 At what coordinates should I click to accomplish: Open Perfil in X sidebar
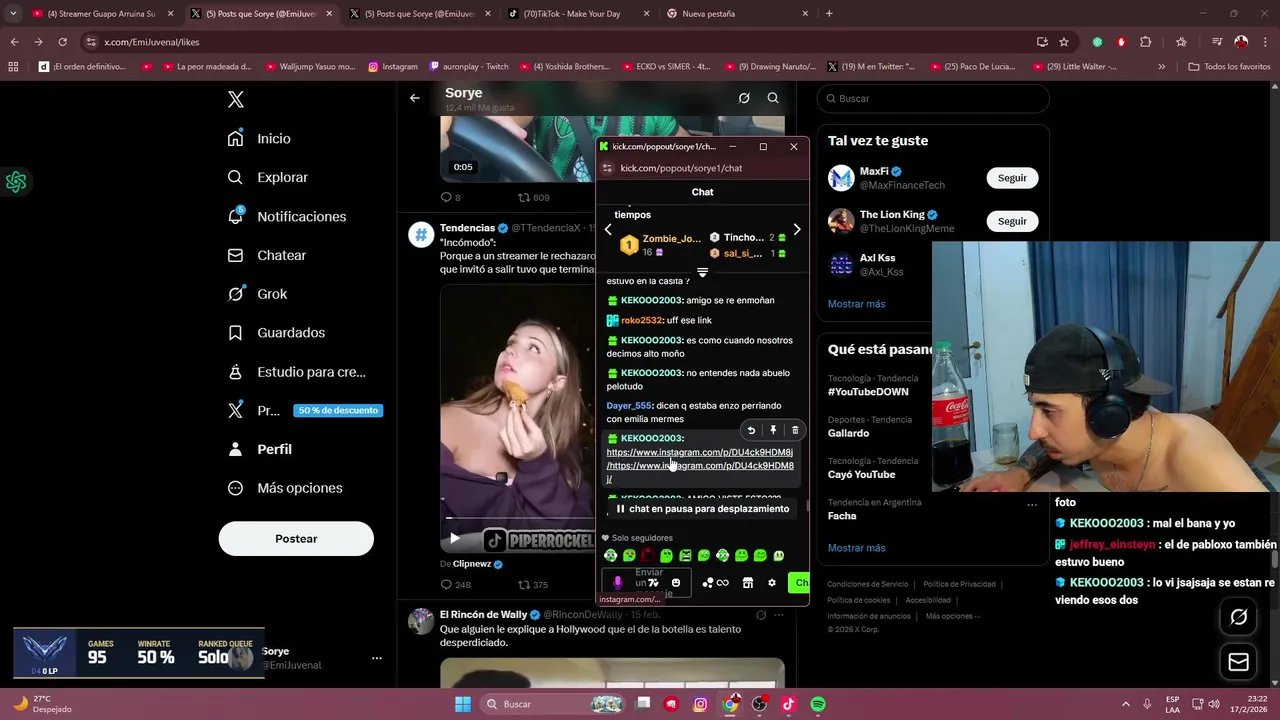click(x=259, y=449)
